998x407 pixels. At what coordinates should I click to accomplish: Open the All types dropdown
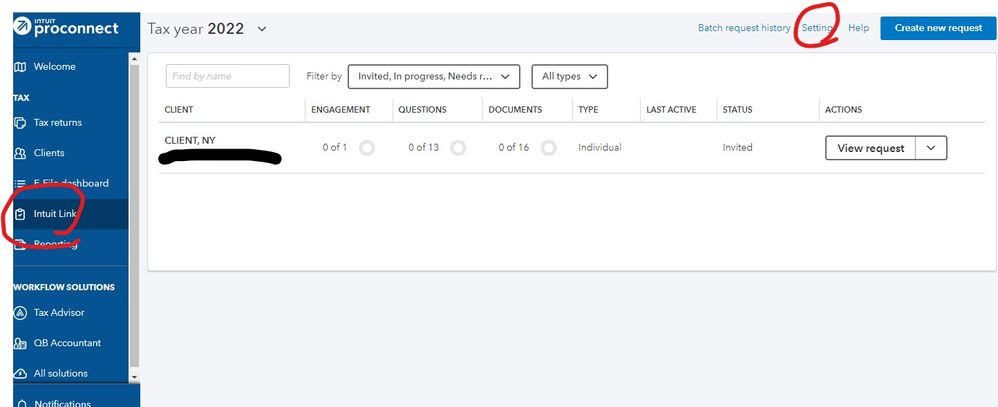tap(569, 76)
